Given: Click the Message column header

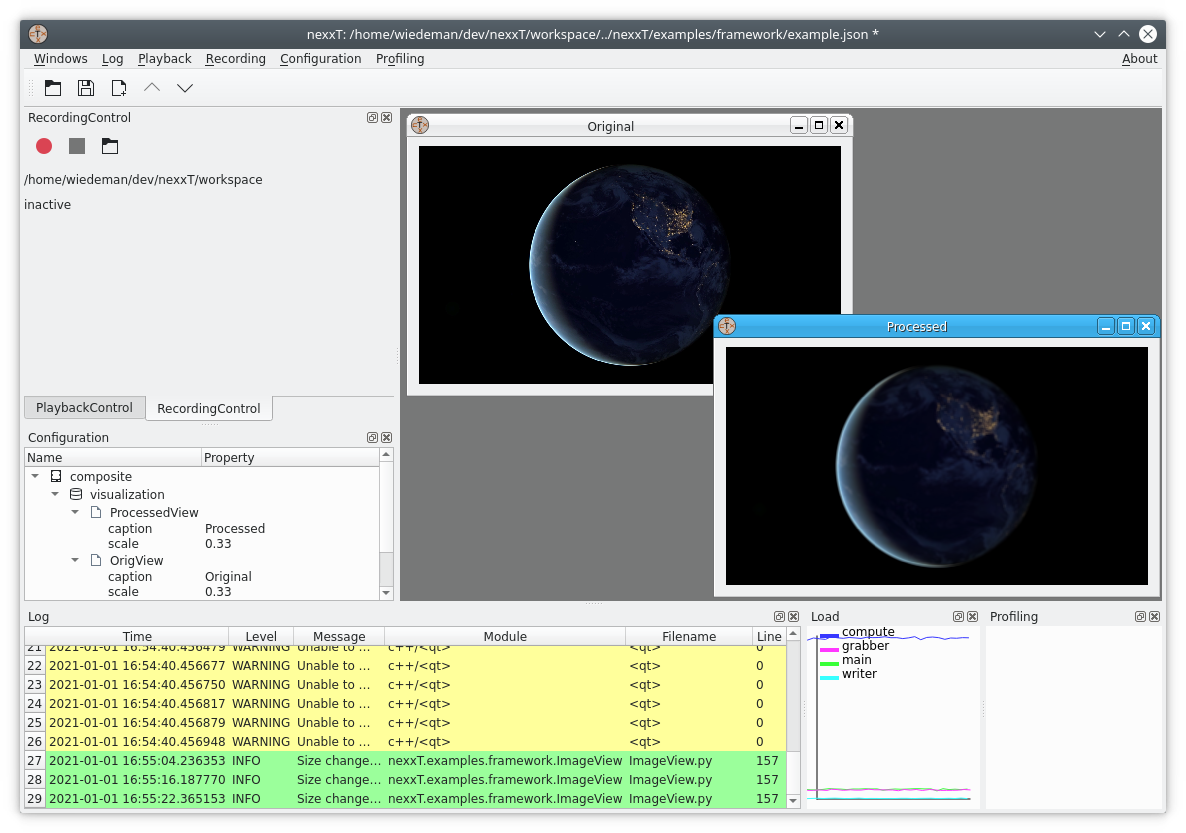Looking at the screenshot, I should point(339,636).
